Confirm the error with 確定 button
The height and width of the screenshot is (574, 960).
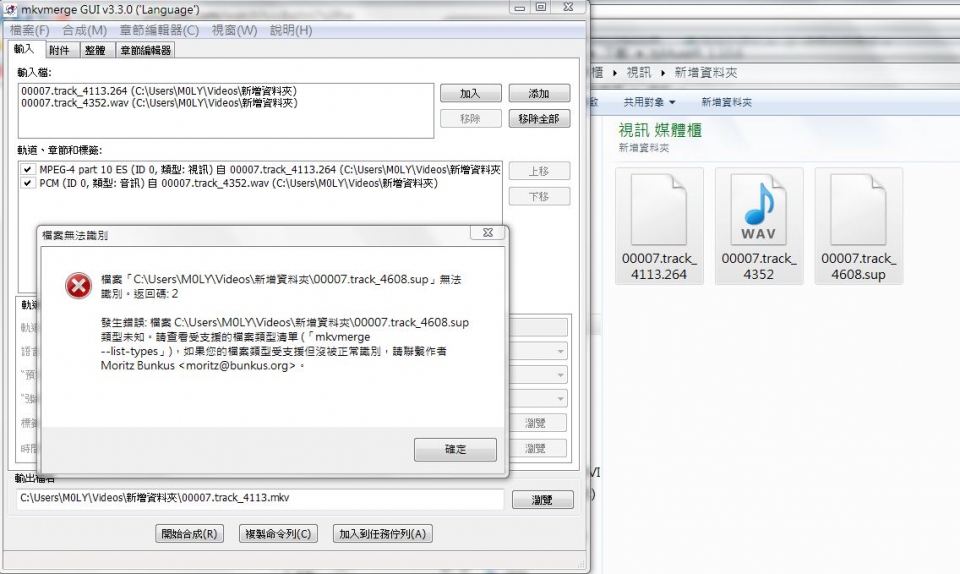tap(455, 449)
